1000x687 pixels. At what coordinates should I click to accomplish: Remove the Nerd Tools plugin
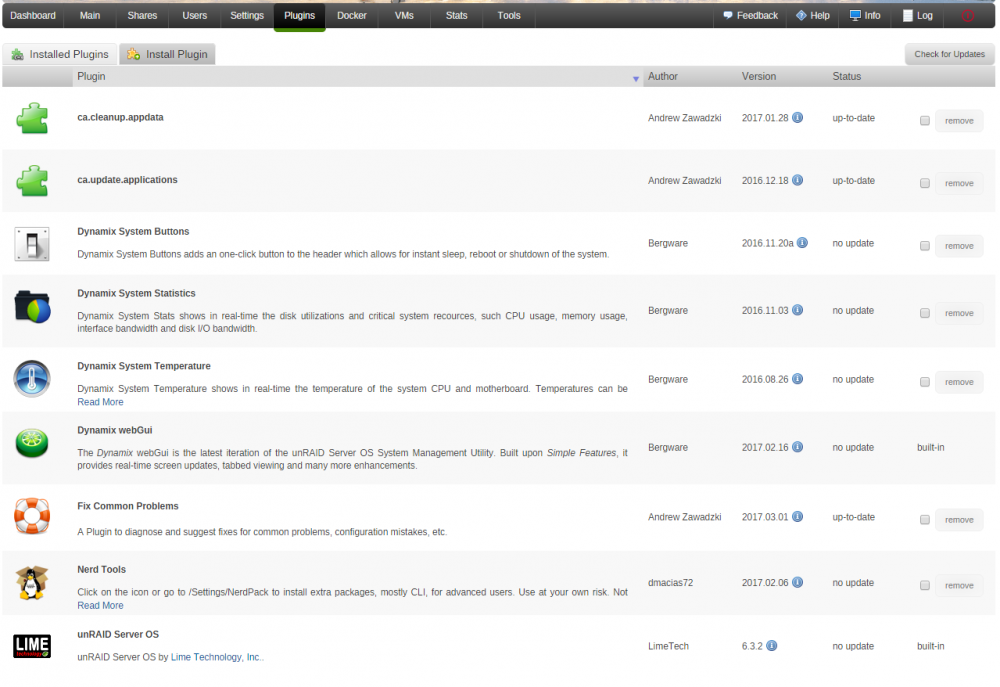click(959, 585)
